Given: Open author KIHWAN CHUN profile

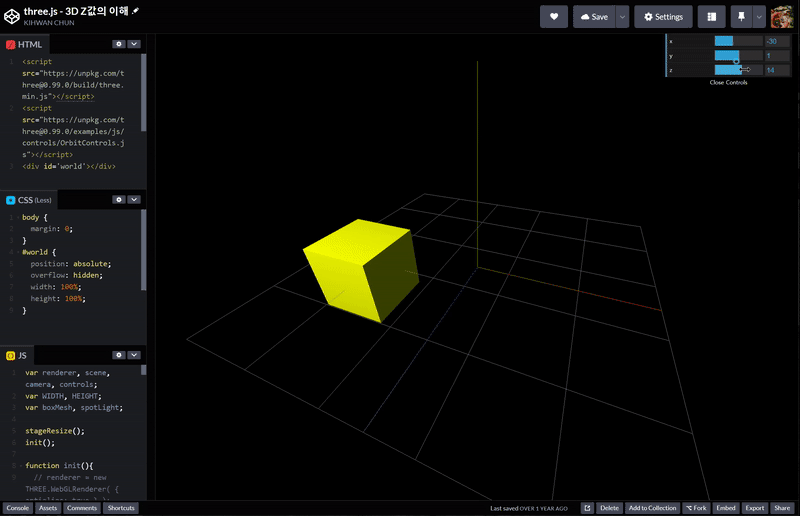Looking at the screenshot, I should pos(49,23).
